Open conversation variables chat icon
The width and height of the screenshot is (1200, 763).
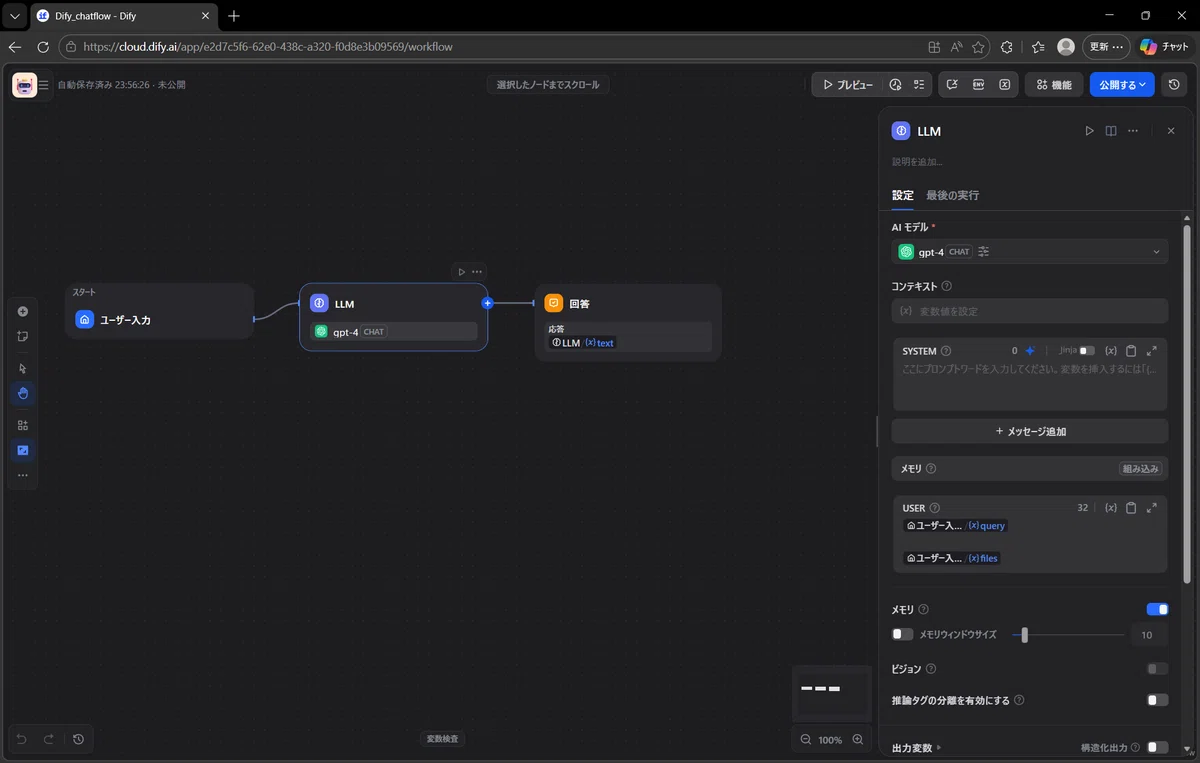953,85
